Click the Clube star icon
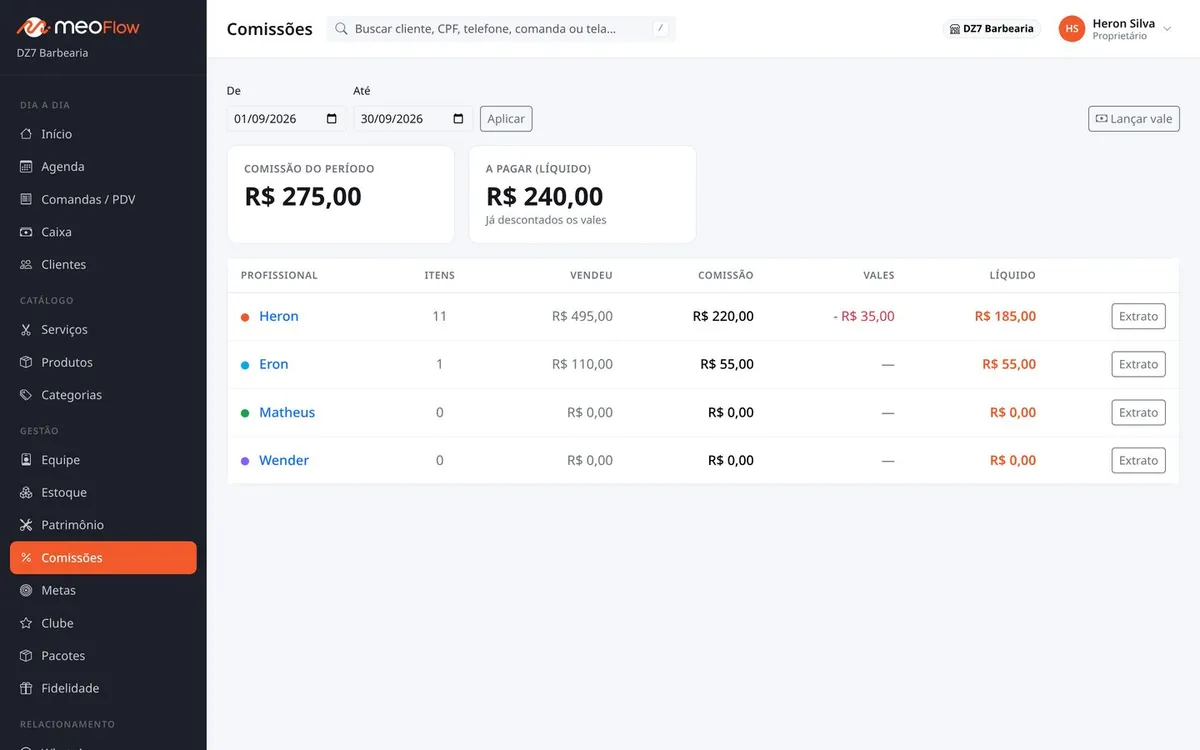 (26, 623)
